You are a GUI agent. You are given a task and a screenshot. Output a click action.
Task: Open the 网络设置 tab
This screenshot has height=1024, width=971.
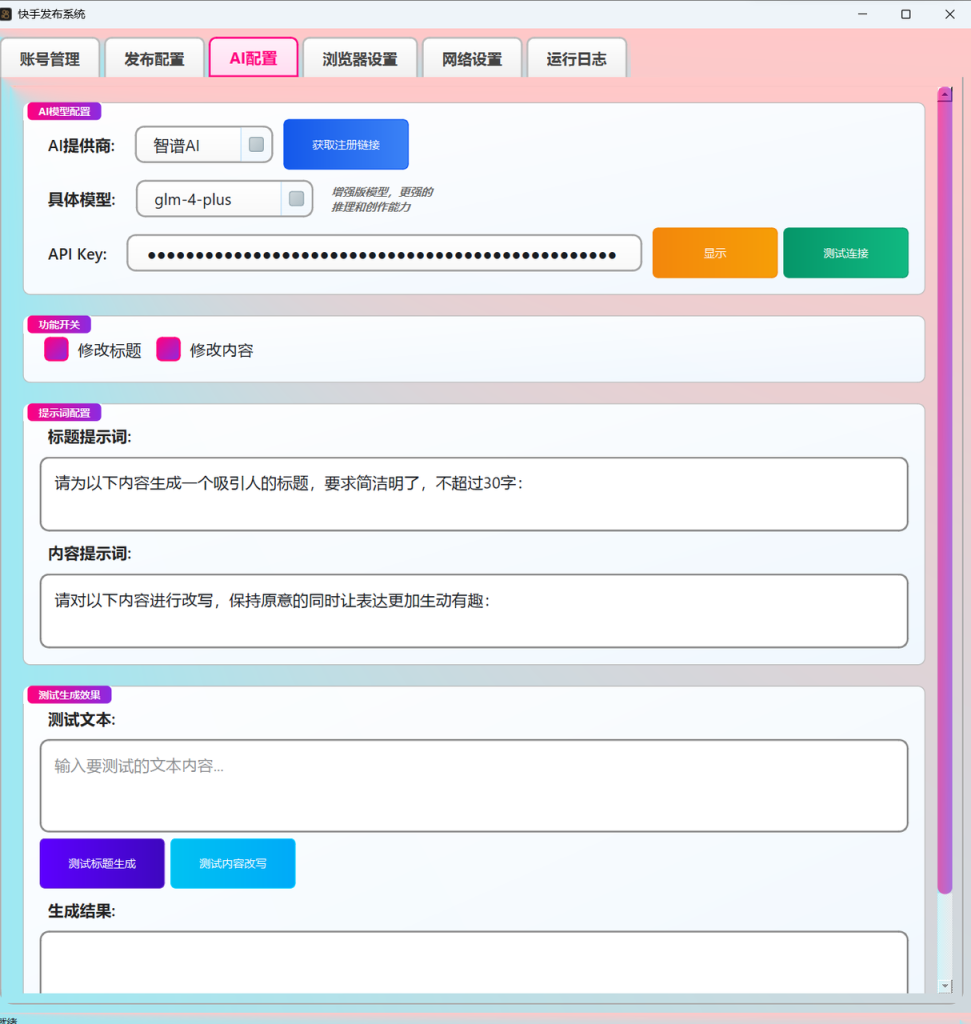coord(472,59)
